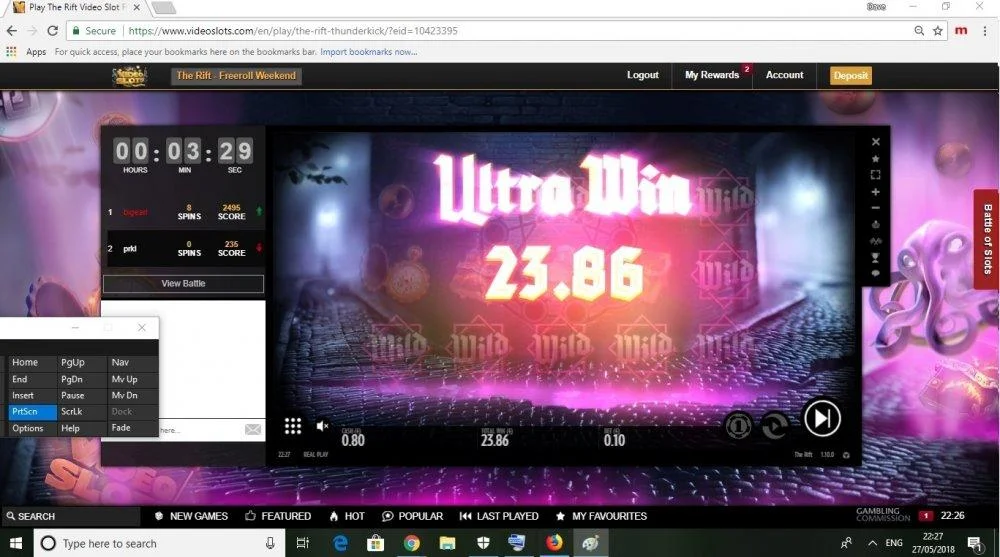The height and width of the screenshot is (557, 1000).
Task: Click the Videoslots logo
Action: [x=129, y=77]
